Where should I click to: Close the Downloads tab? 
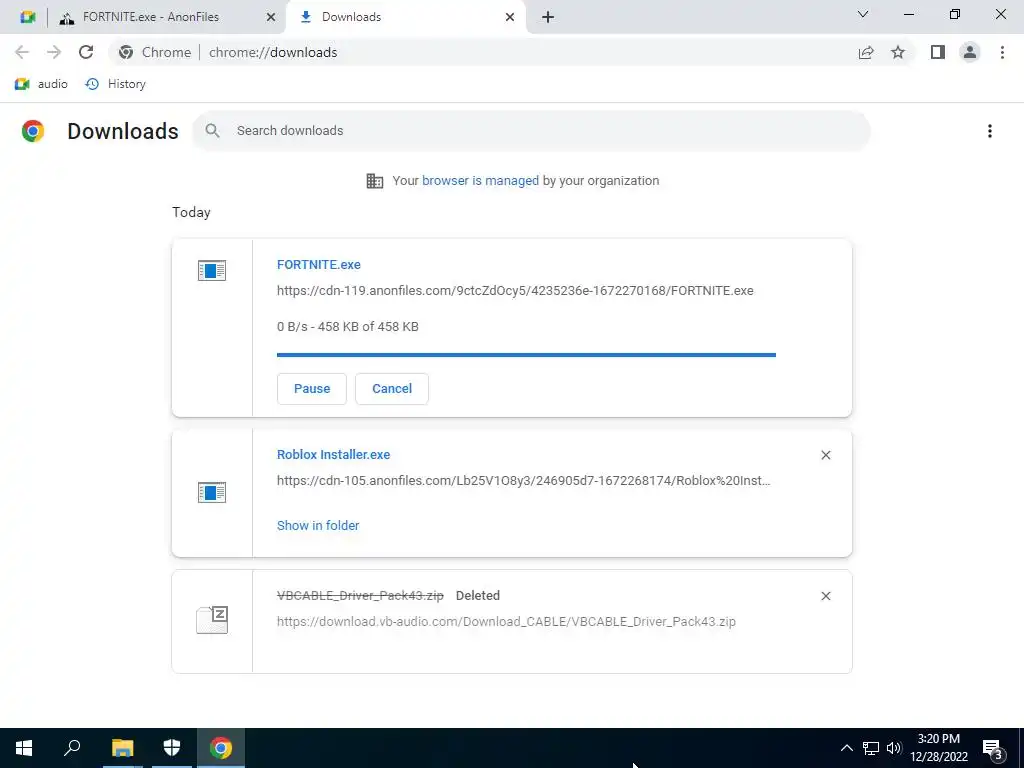(510, 18)
